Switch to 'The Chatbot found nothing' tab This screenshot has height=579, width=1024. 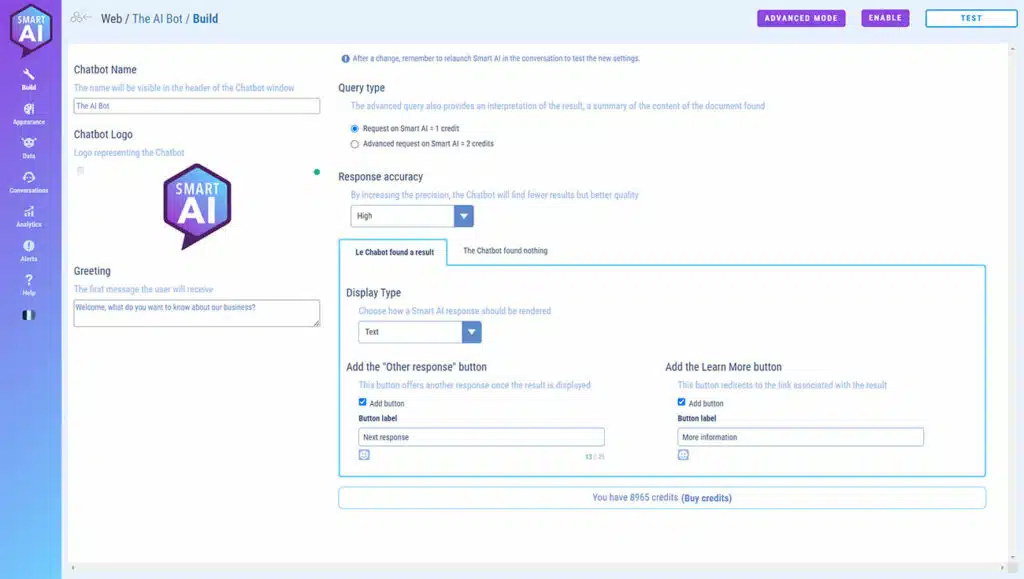coord(505,251)
